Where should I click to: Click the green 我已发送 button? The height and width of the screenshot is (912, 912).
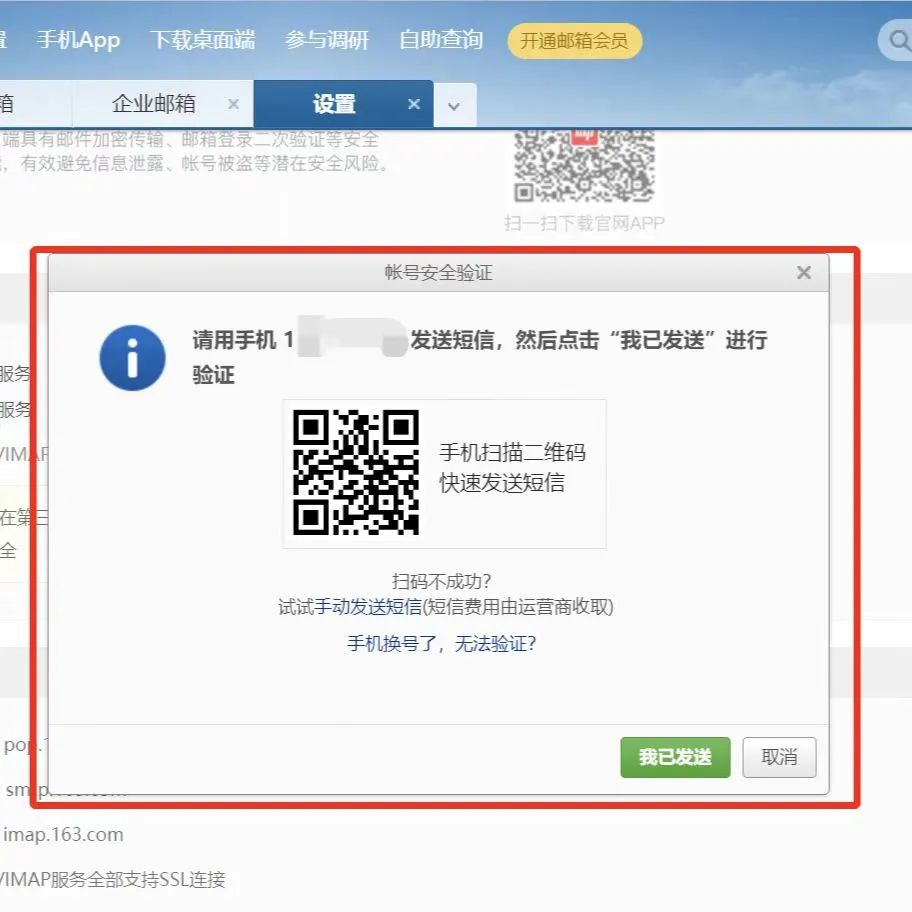click(x=675, y=757)
